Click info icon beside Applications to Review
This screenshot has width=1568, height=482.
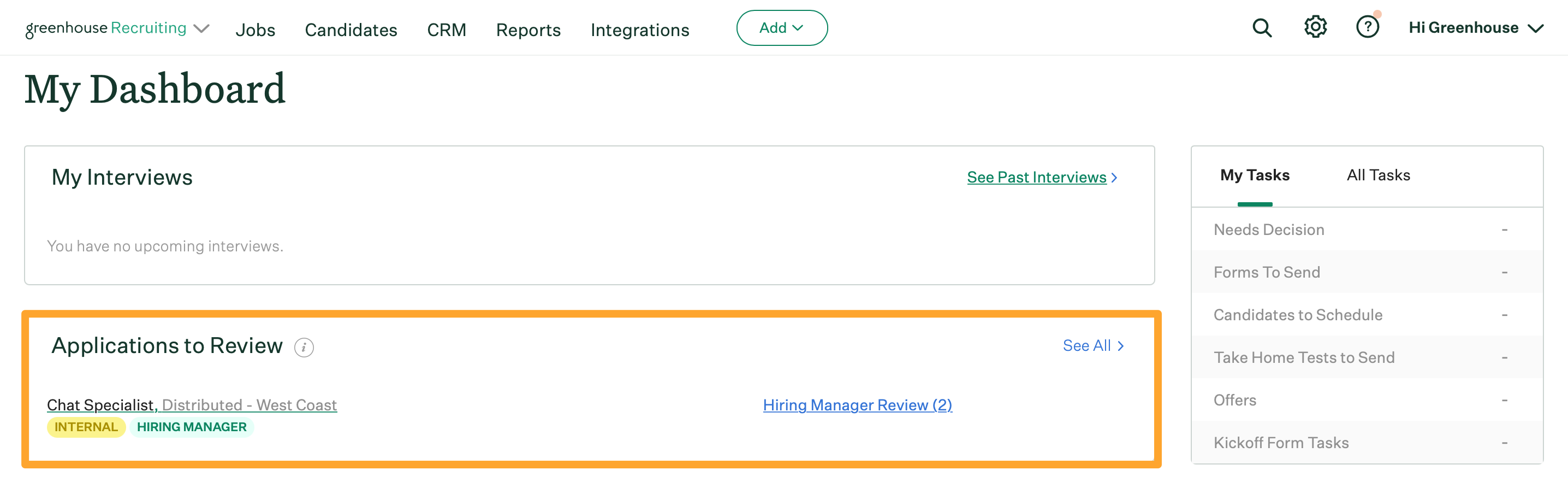point(304,348)
